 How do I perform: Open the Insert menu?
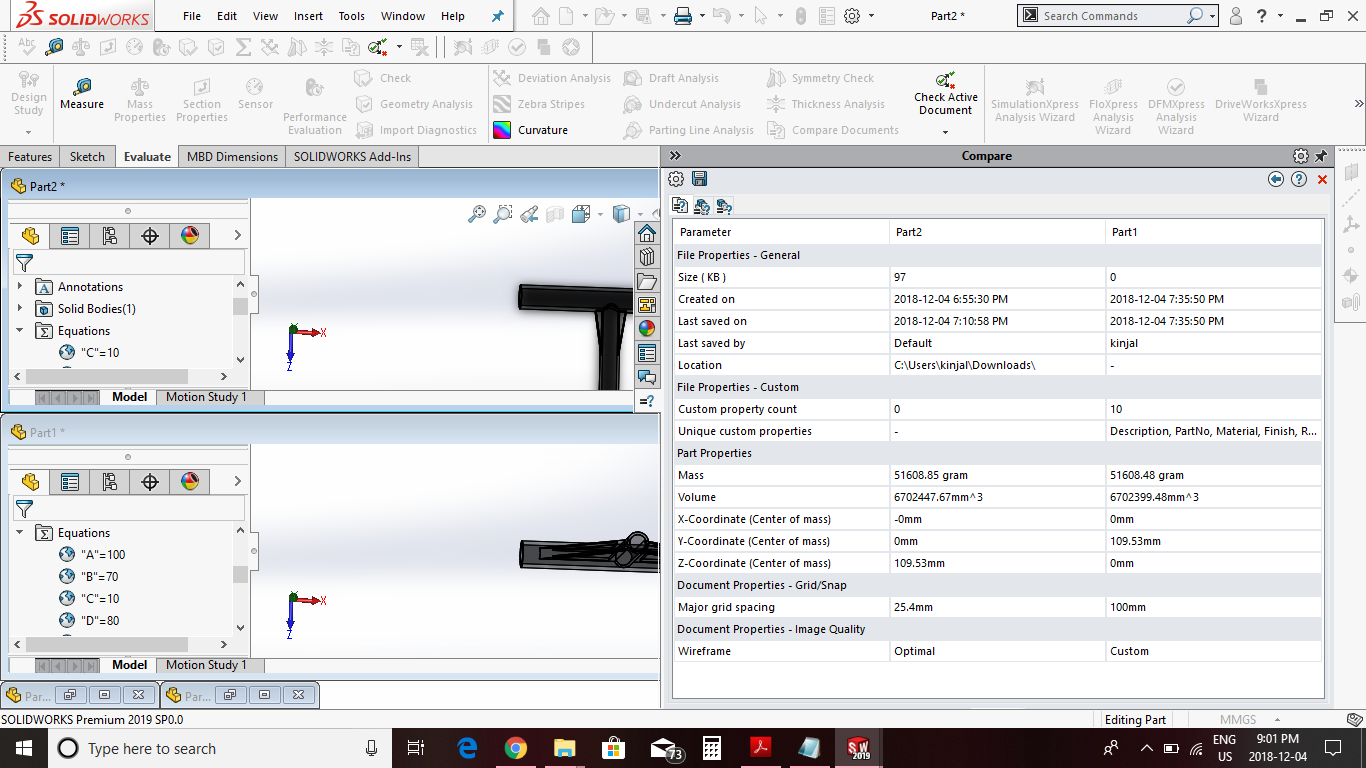tap(308, 16)
